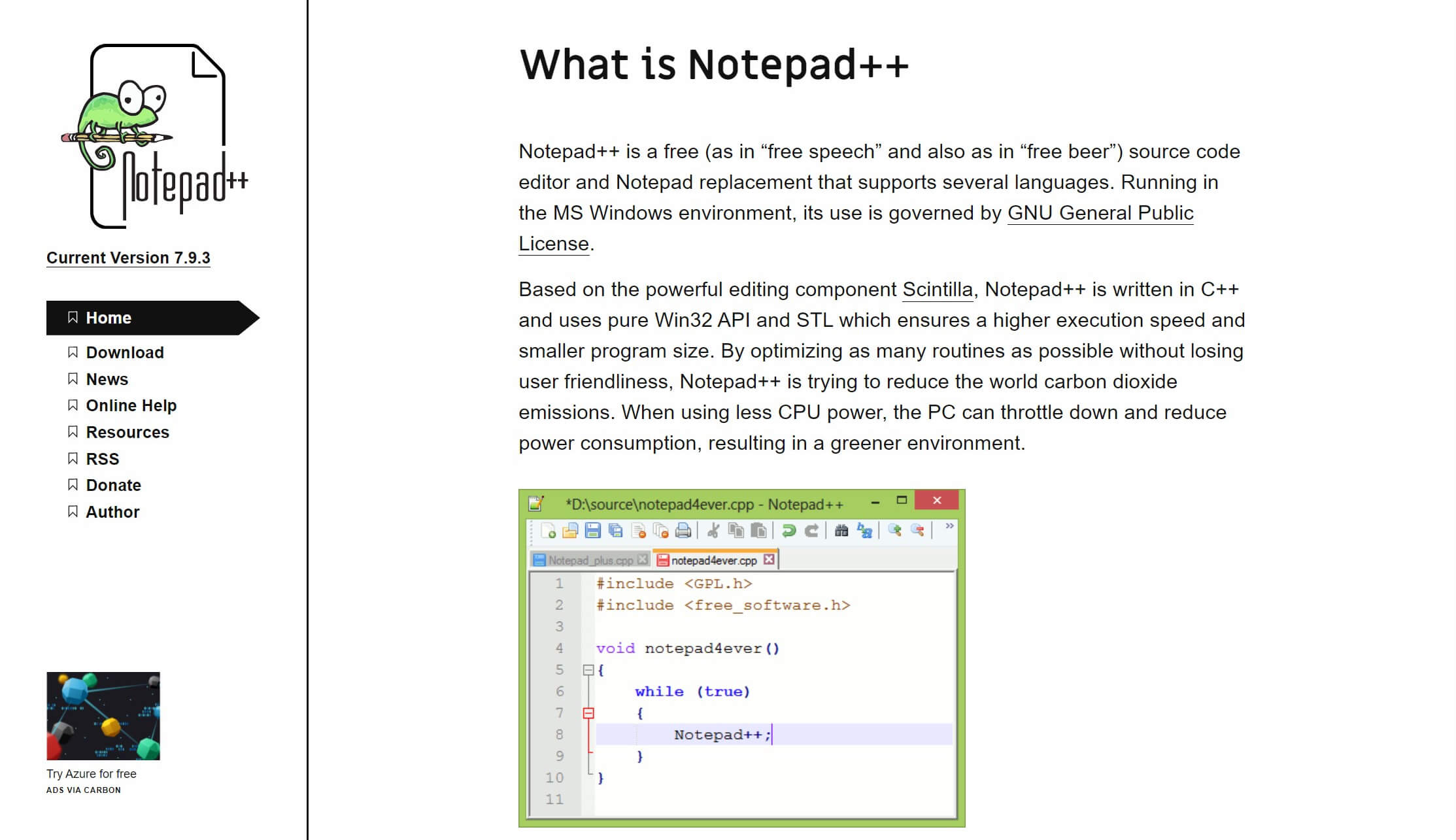
Task: Click the Donate menu item
Action: [114, 485]
